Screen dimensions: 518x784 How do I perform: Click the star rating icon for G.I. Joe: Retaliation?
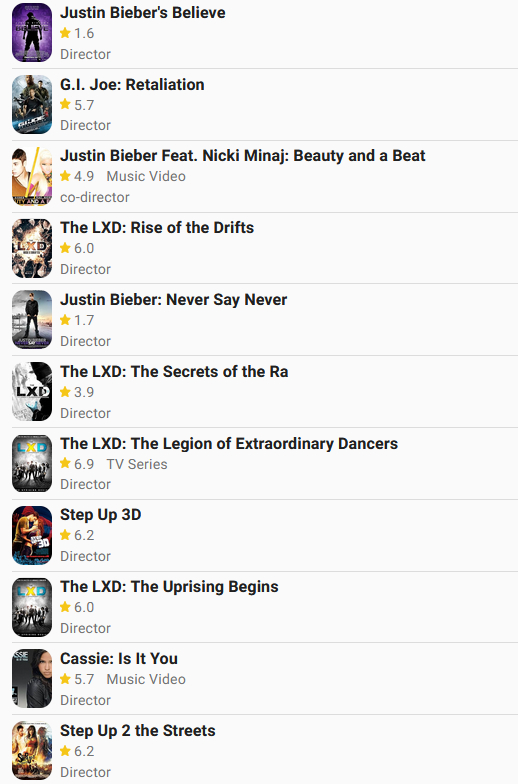[x=65, y=104]
